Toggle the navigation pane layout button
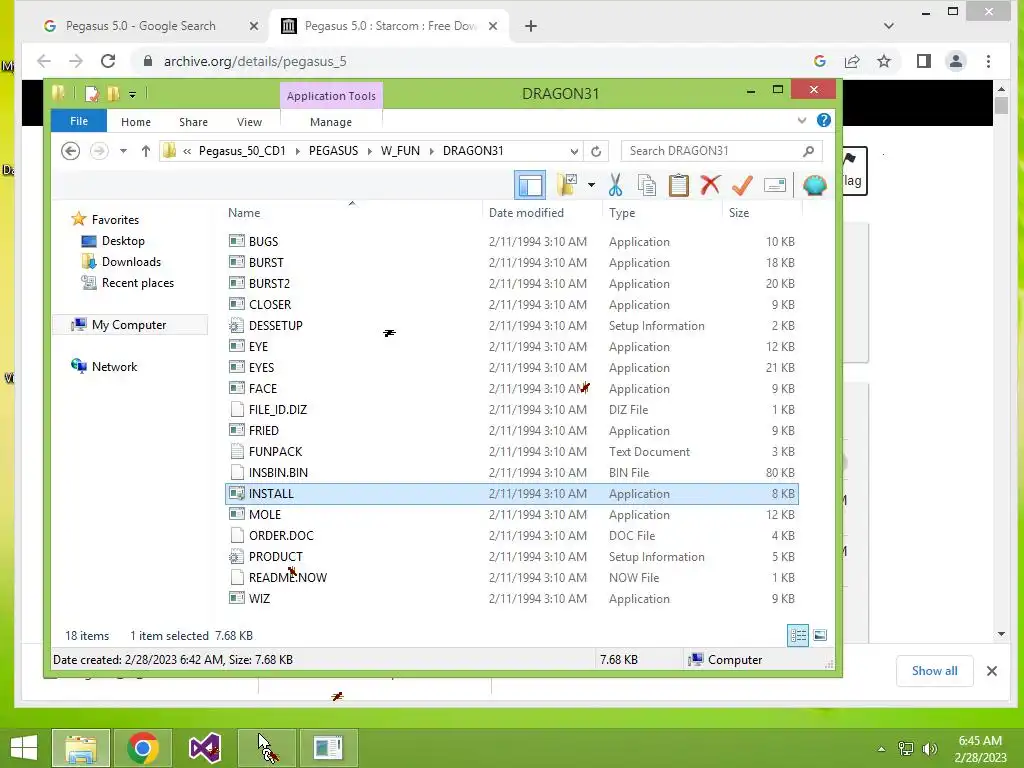Viewport: 1024px width, 768px height. point(530,185)
